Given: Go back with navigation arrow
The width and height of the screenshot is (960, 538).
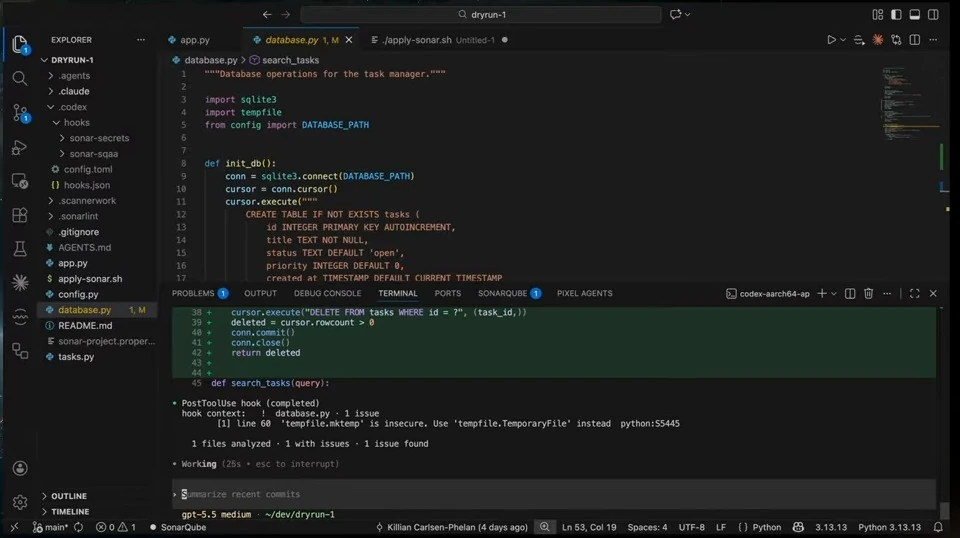Looking at the screenshot, I should (267, 14).
